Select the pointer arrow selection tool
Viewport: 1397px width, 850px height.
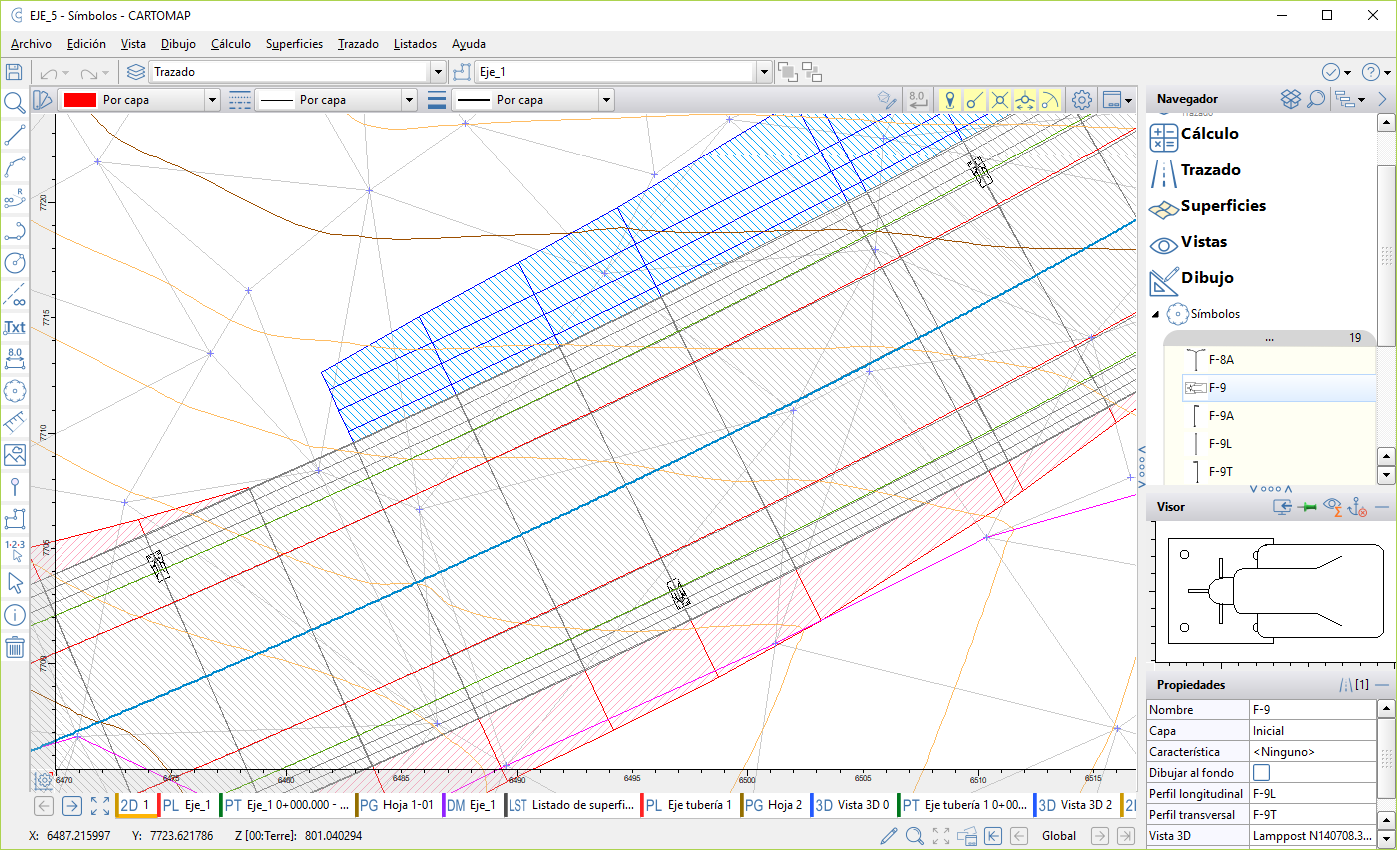(x=15, y=582)
